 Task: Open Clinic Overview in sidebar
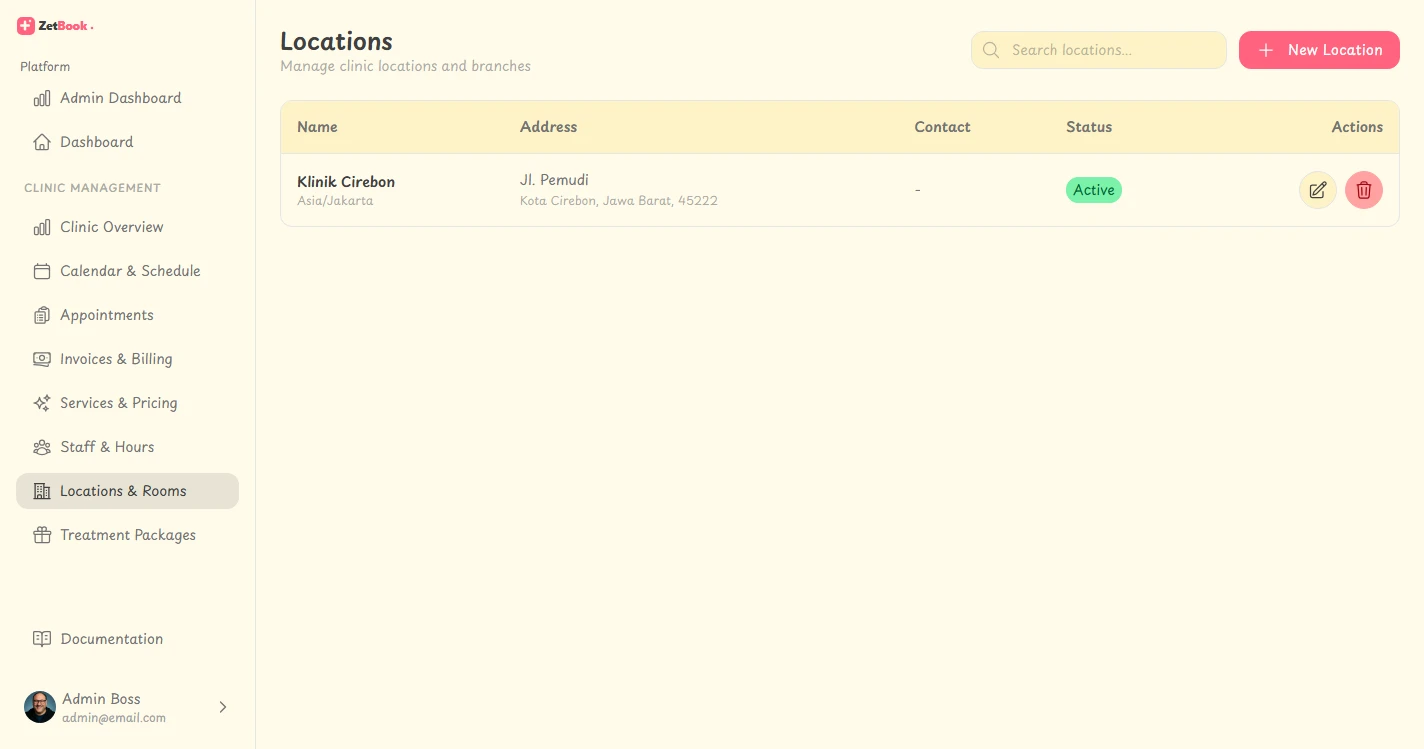click(127, 227)
